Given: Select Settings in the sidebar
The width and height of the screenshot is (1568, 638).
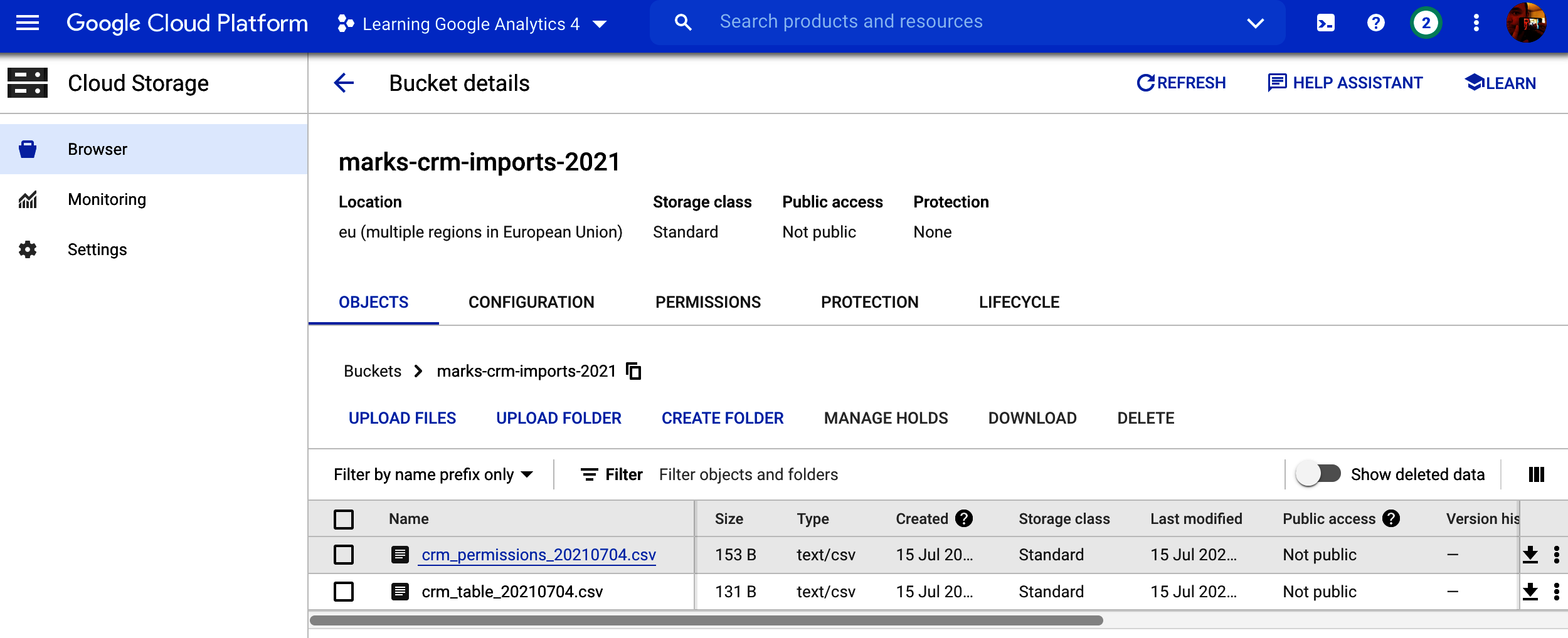Looking at the screenshot, I should [x=154, y=249].
